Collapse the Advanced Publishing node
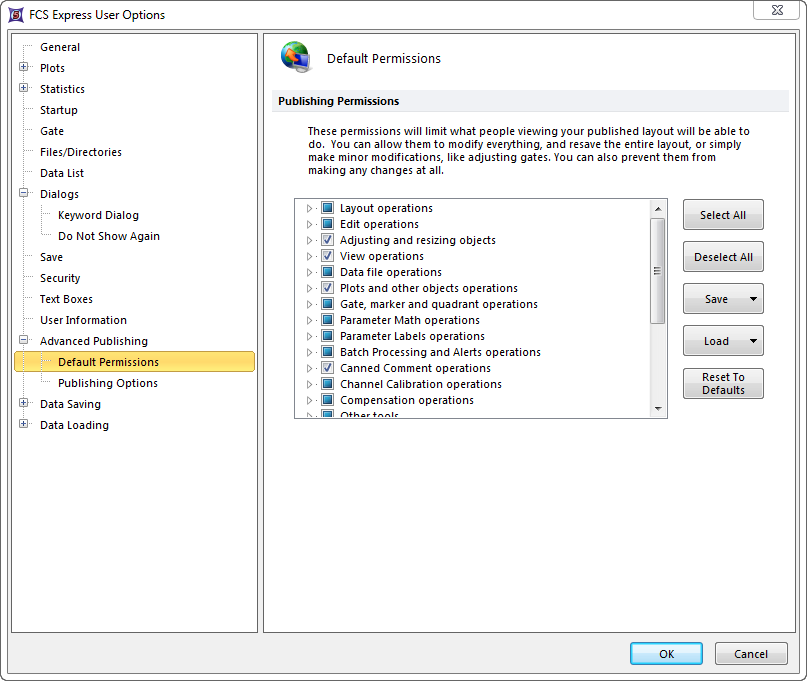807x681 pixels. (x=23, y=341)
